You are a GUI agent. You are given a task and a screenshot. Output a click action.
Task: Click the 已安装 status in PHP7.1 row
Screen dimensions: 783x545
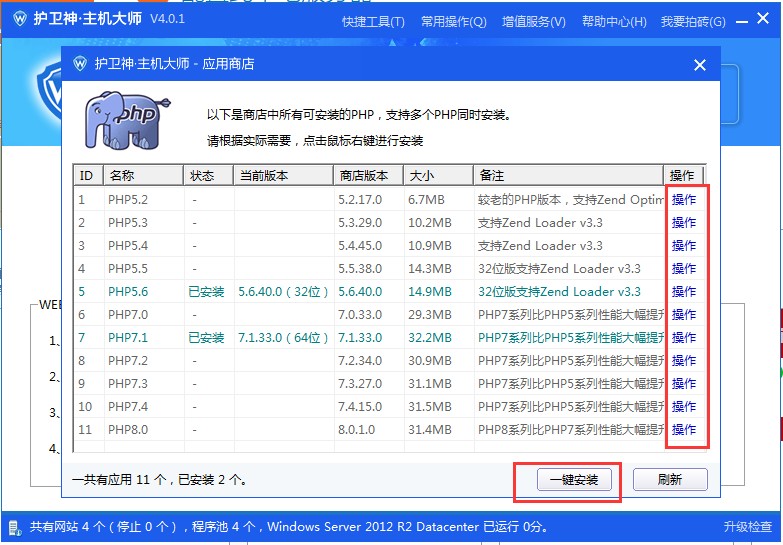coord(206,338)
